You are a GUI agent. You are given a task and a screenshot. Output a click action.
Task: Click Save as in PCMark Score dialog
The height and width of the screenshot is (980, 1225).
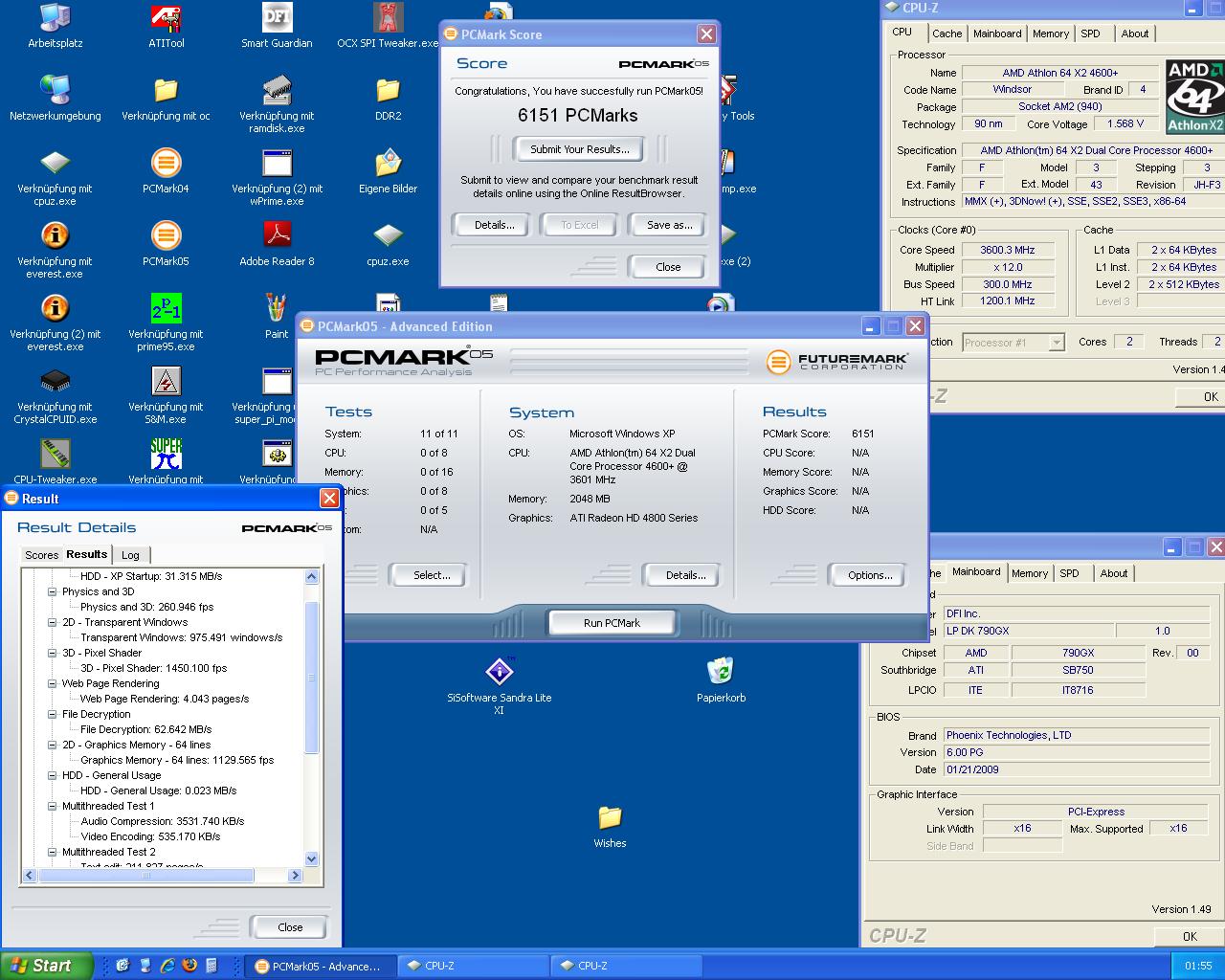pyautogui.click(x=669, y=225)
